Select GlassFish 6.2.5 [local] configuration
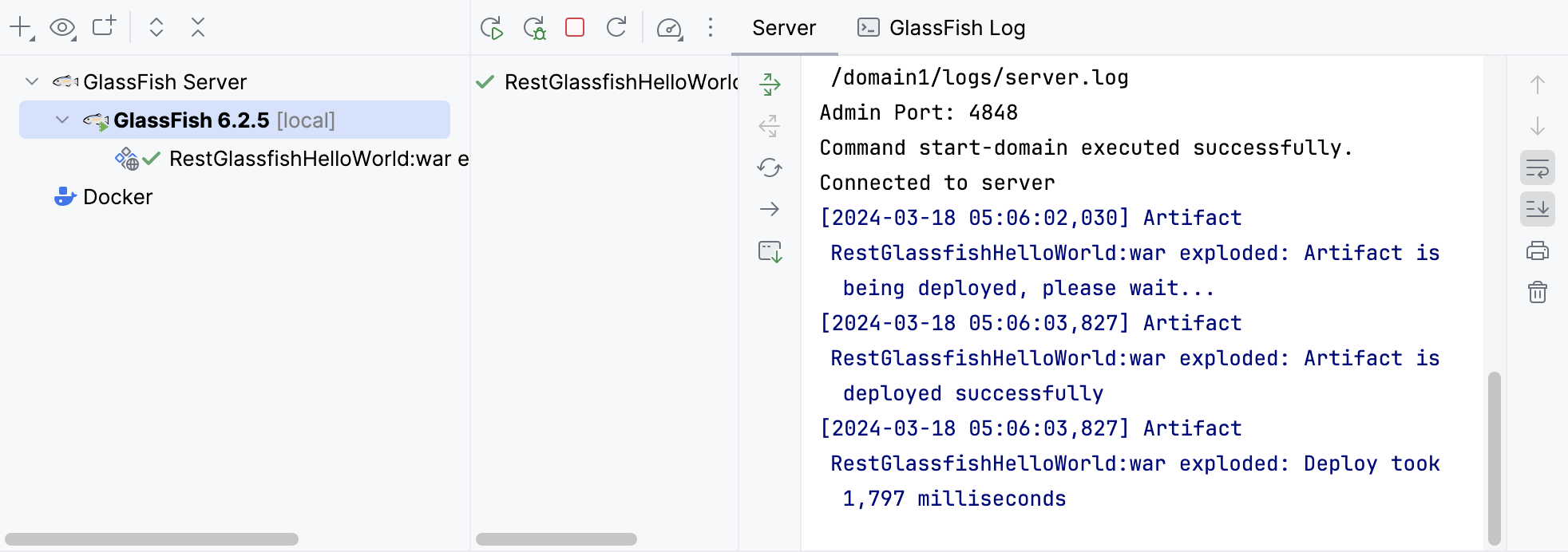The width and height of the screenshot is (1568, 552). [235, 120]
